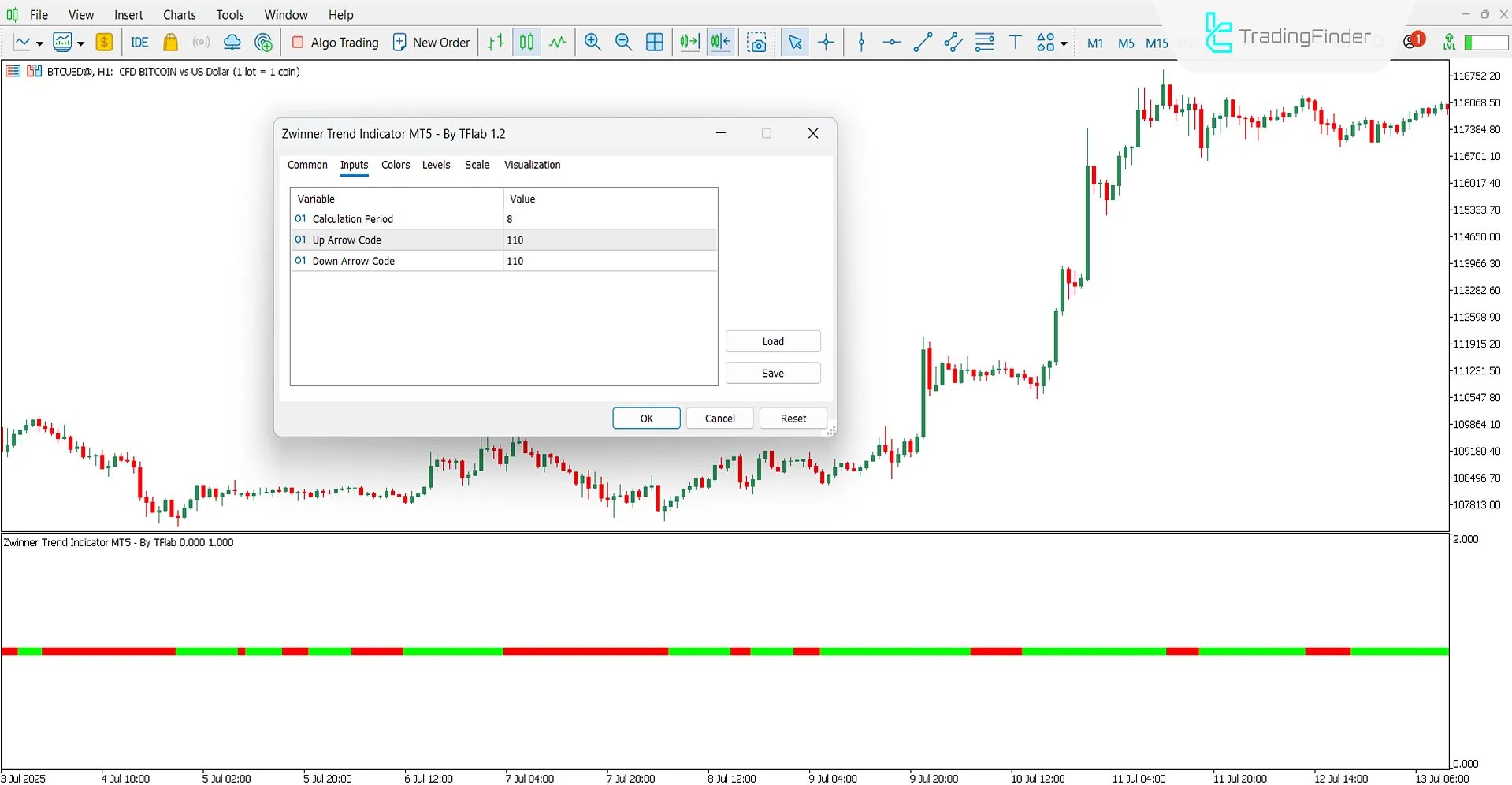Toggle Algo Trading on
Screen dimensions: 1512x785
(334, 42)
